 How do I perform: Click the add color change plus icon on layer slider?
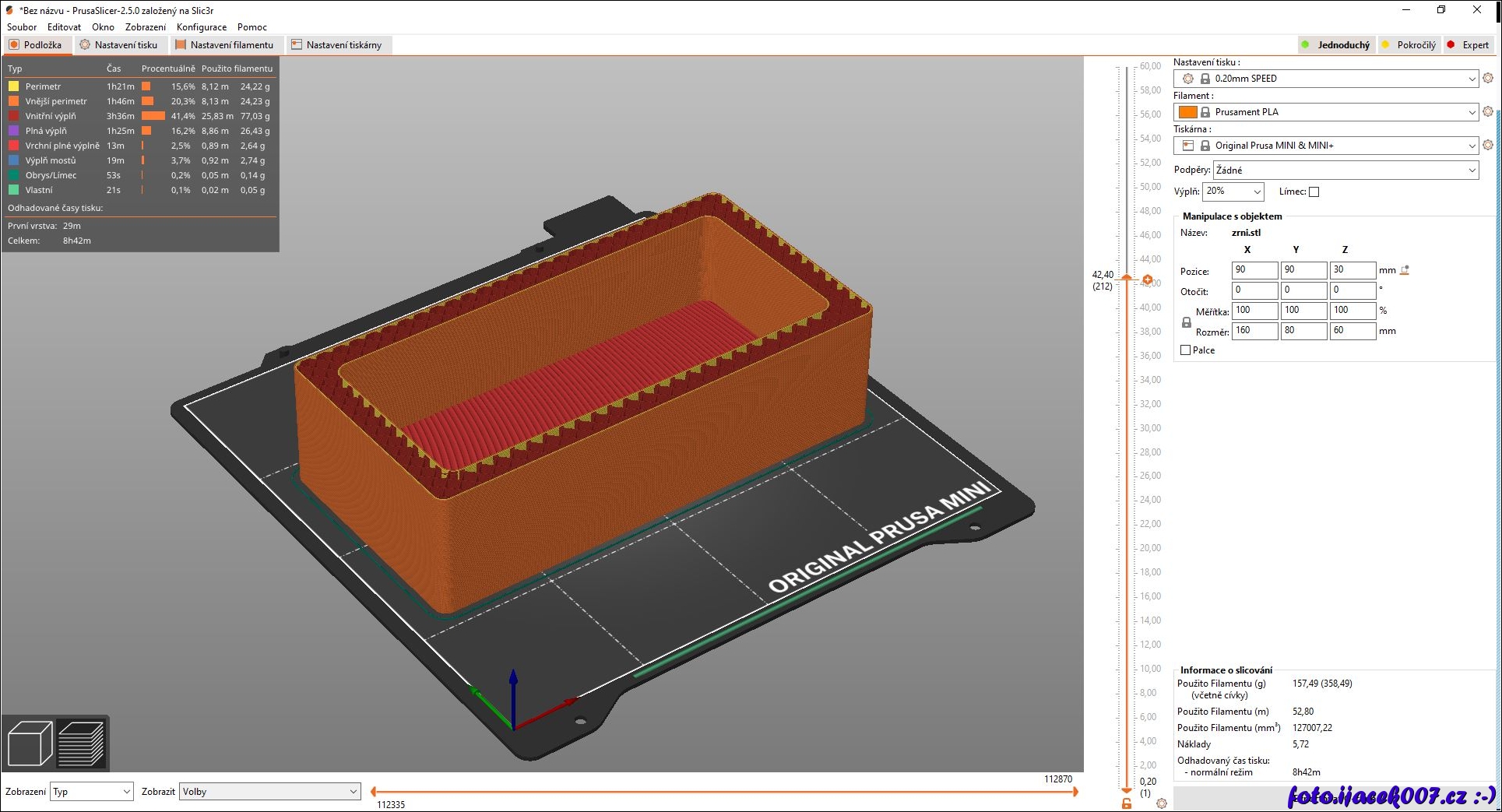click(1148, 279)
